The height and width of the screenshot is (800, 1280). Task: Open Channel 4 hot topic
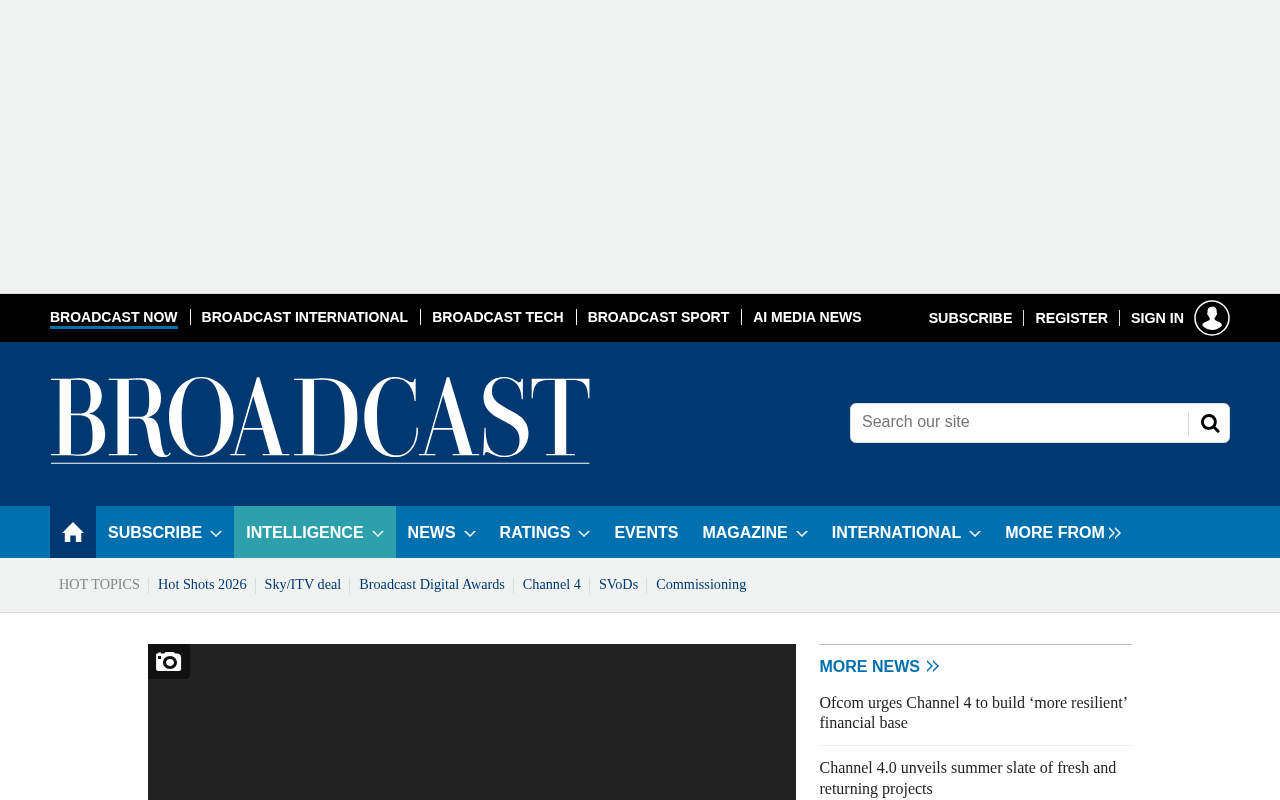point(552,585)
